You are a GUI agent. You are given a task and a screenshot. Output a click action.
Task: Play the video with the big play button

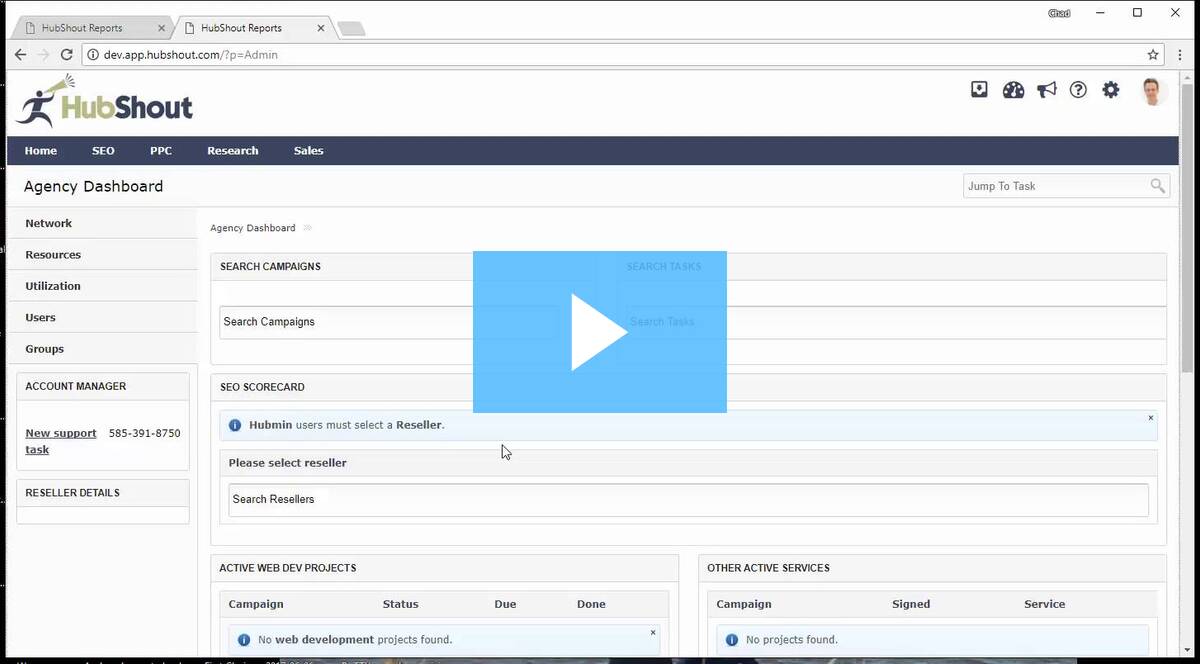[x=599, y=332]
